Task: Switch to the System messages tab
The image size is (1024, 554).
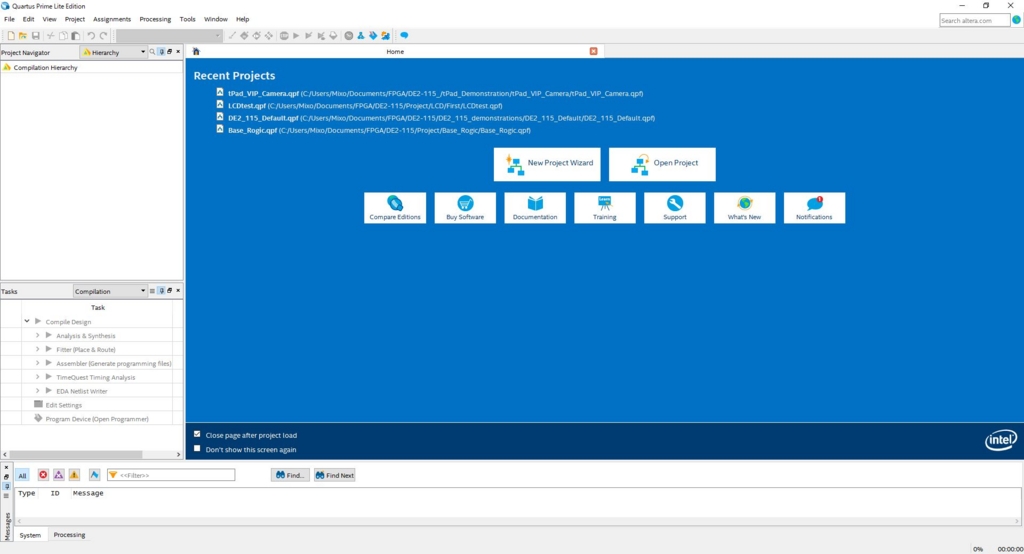Action: (x=30, y=535)
